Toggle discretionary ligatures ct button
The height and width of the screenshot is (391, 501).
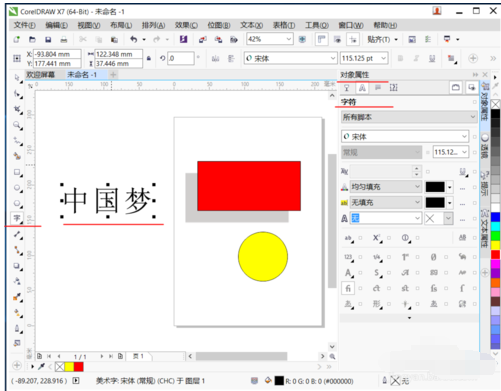[x=376, y=288]
